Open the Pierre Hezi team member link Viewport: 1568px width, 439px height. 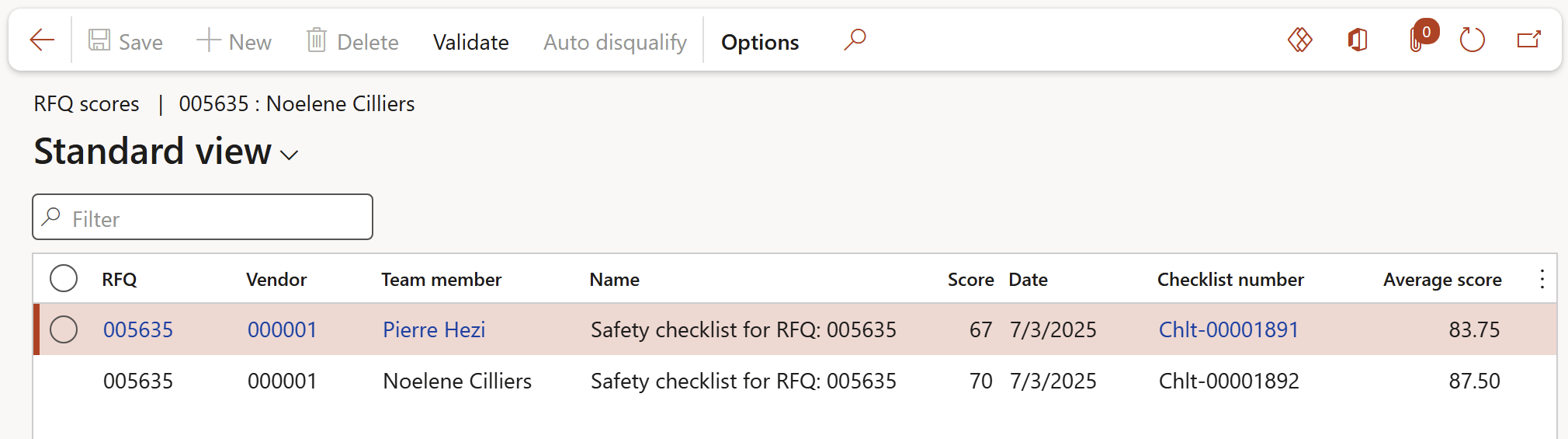pyautogui.click(x=434, y=329)
